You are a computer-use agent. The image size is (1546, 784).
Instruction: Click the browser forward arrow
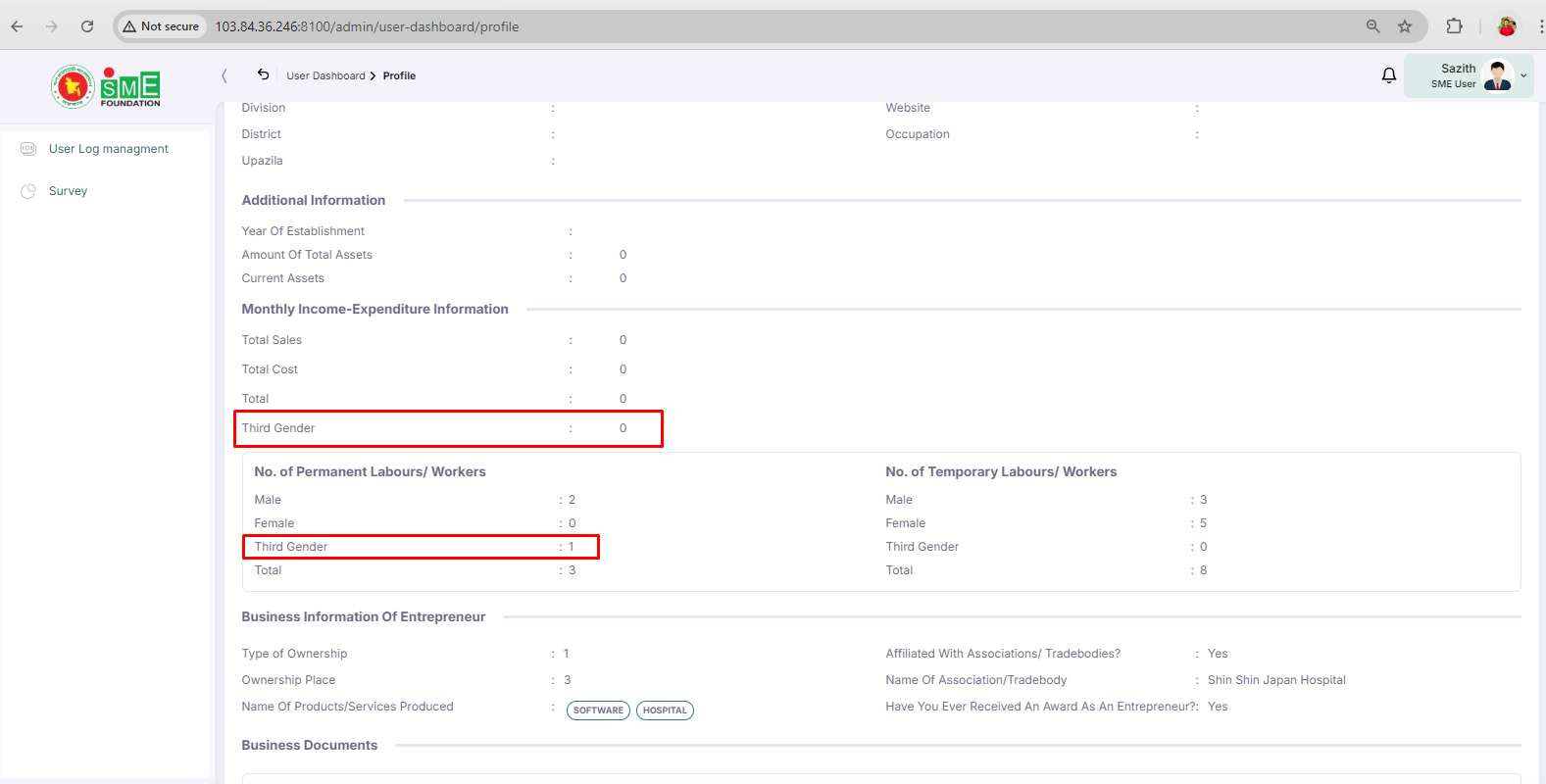[52, 26]
